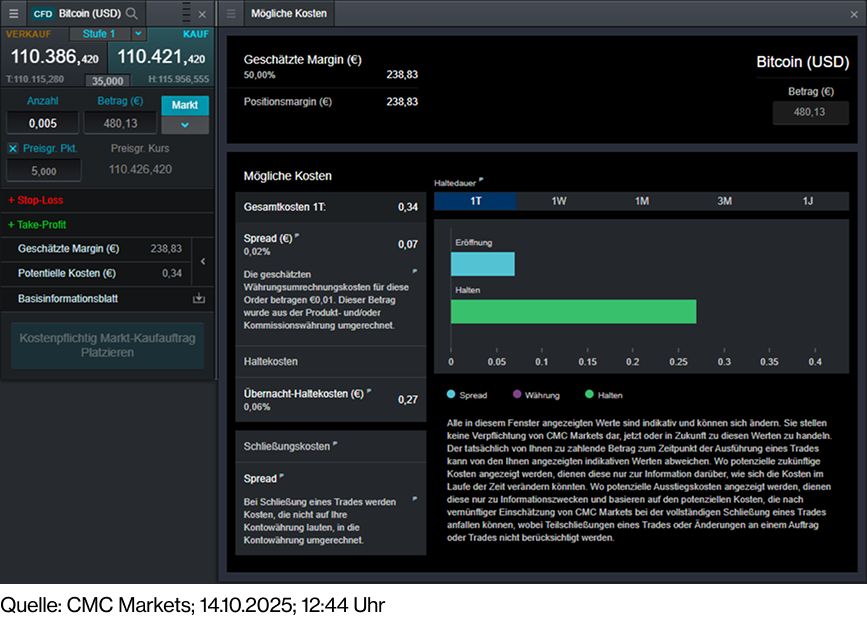Image resolution: width=867 pixels, height=642 pixels.
Task: Switch to the 3M holding period tab
Action: tap(724, 201)
